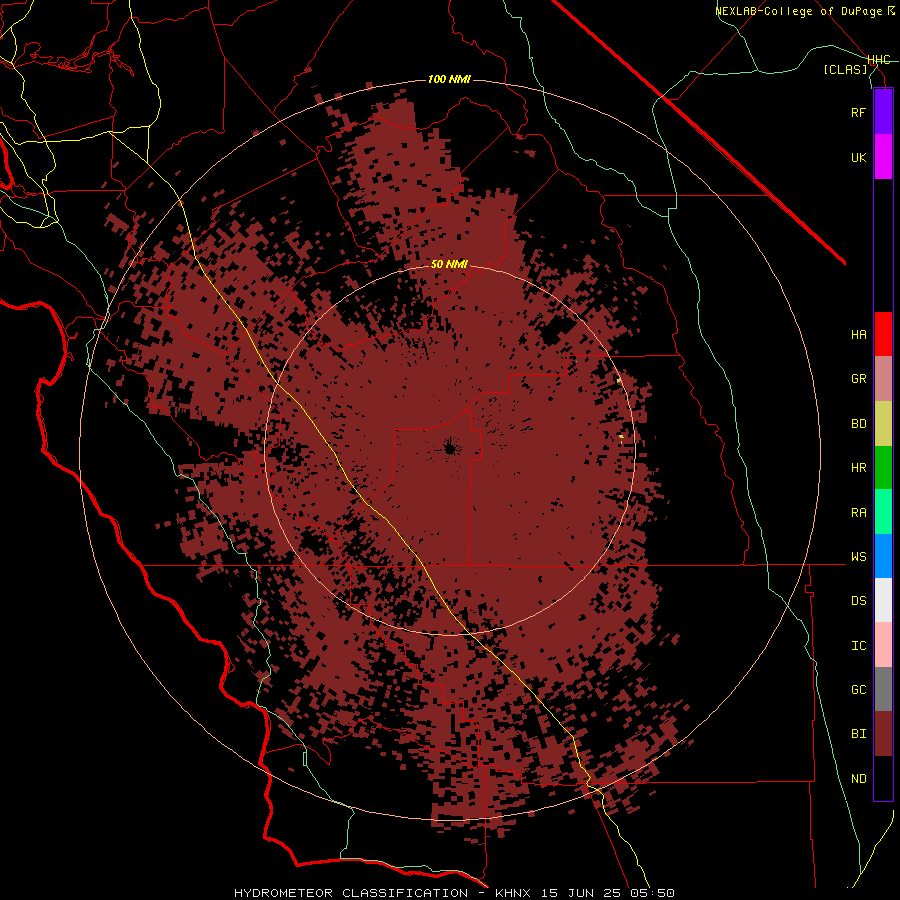Click the radar site center point
The image size is (900, 900).
coord(450,447)
